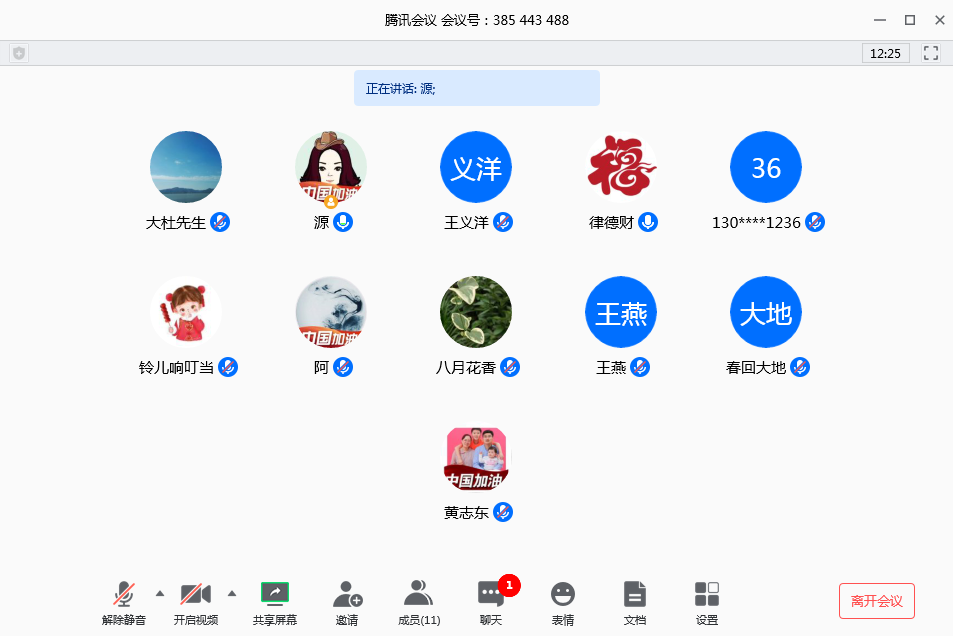The image size is (953, 636).
Task: Enter fullscreen with the expand icon
Action: (x=931, y=54)
